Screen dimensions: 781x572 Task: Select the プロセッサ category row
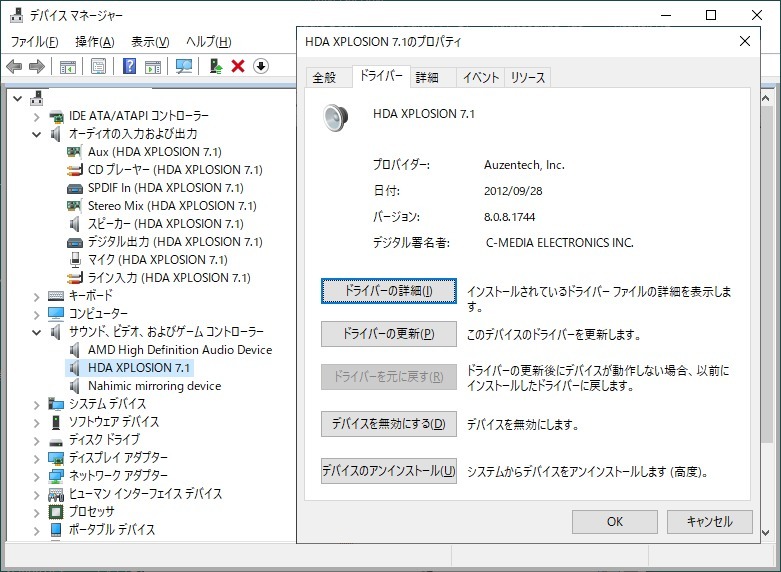pyautogui.click(x=81, y=512)
